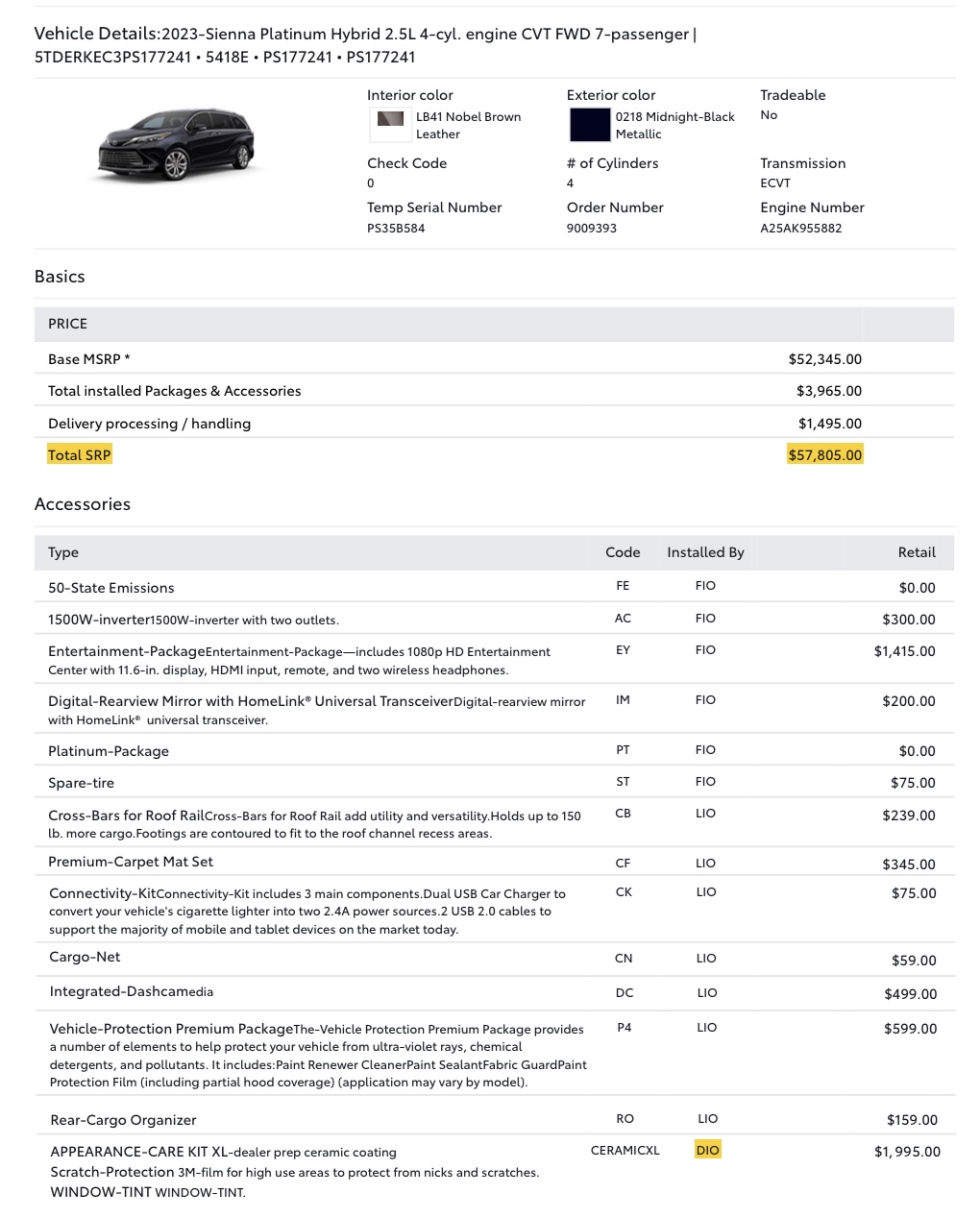
Task: Click the 'CB' accessory code
Action: 623,814
